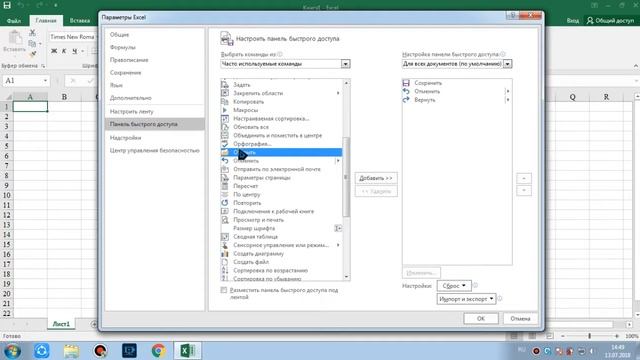The image size is (640, 360).
Task: Select the Язык options category
Action: (x=116, y=85)
